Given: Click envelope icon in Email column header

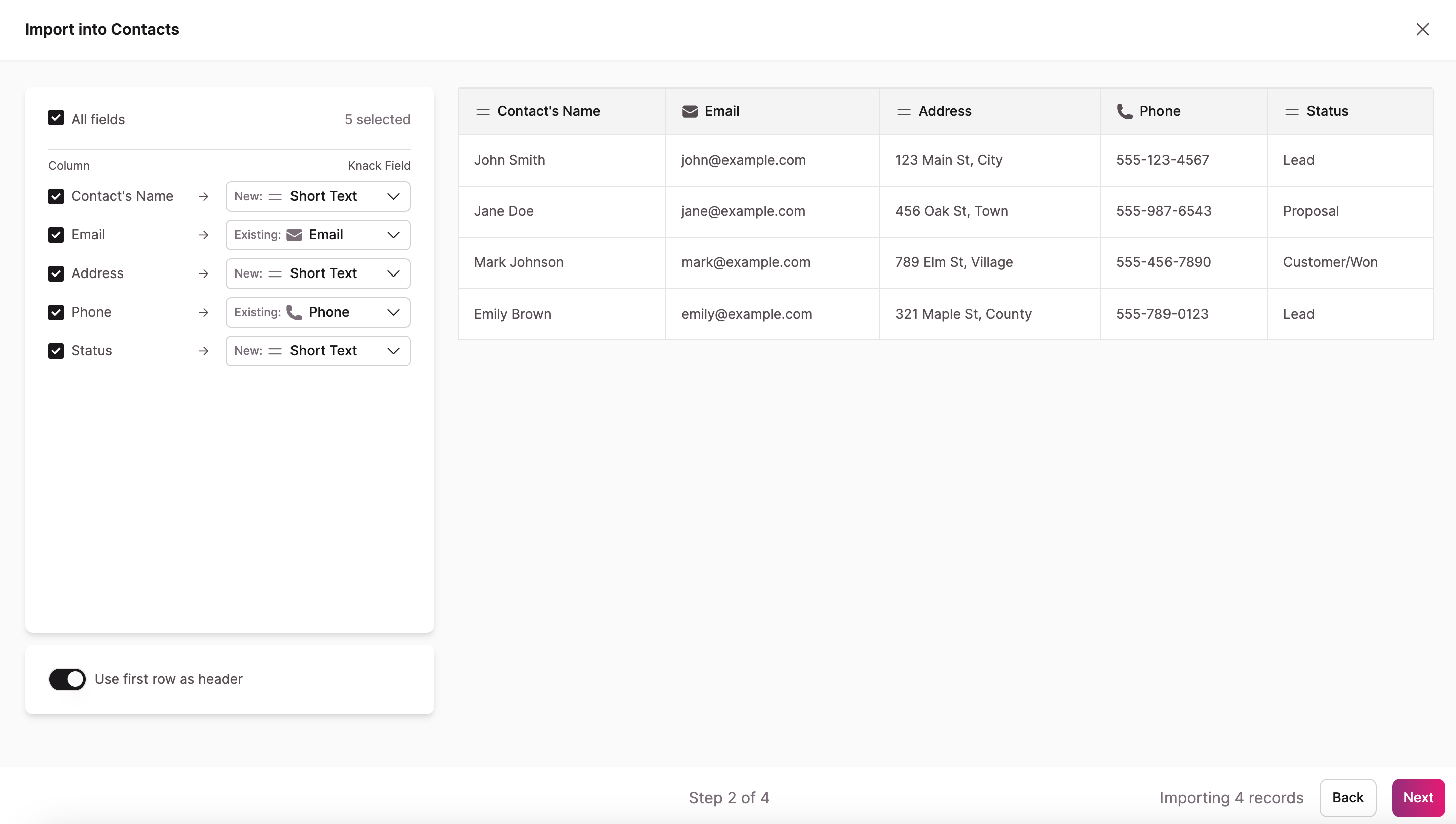Looking at the screenshot, I should click(689, 111).
